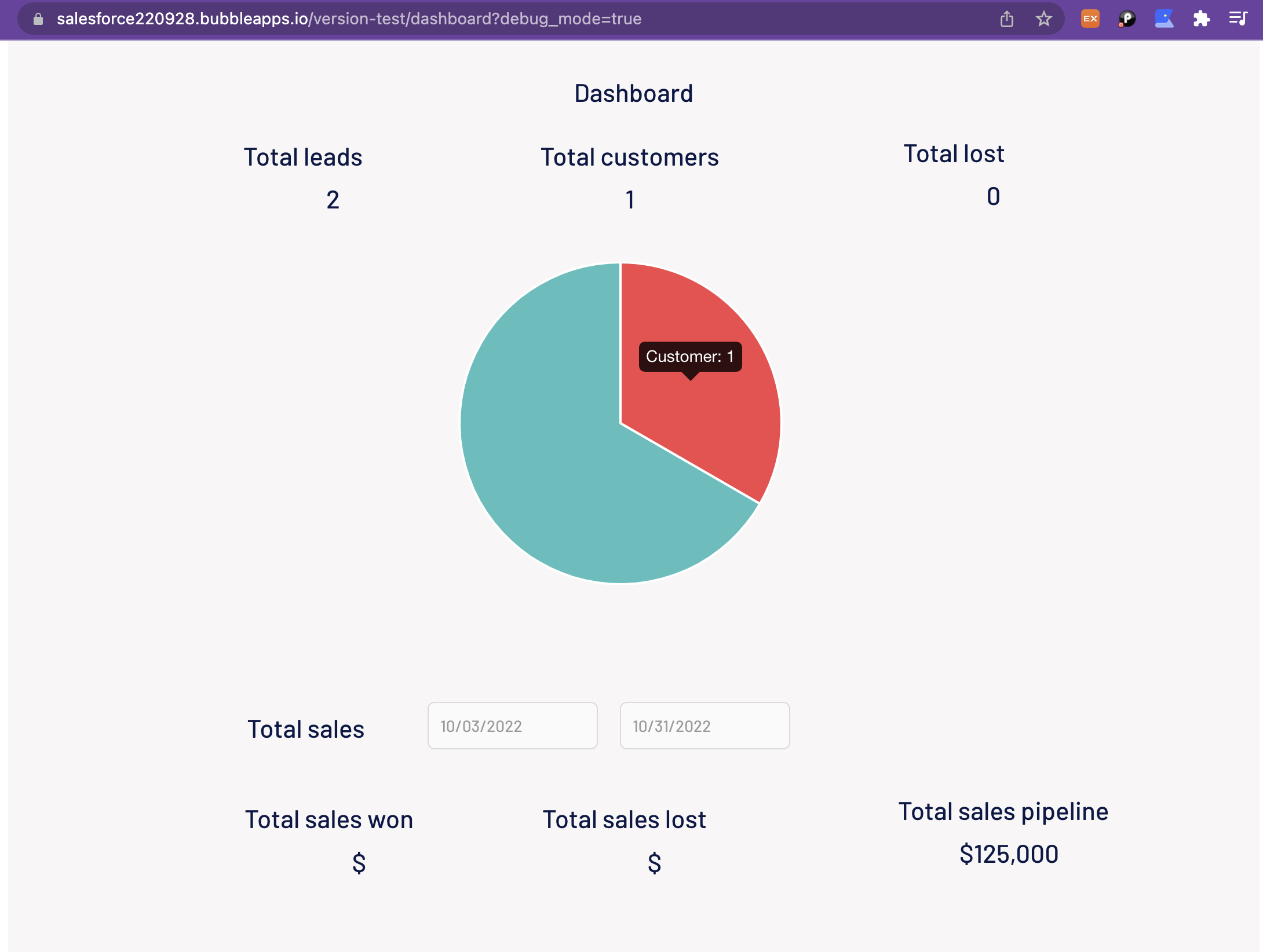Bookmark this page with the star icon
Viewport: 1263px width, 952px height.
pos(1043,19)
